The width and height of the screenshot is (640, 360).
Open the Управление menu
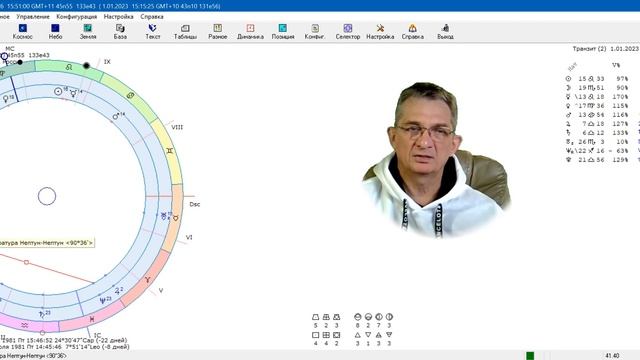coord(33,17)
